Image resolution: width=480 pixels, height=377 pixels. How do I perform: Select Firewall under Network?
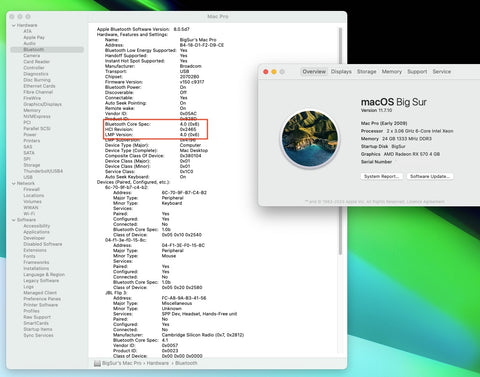click(32, 189)
